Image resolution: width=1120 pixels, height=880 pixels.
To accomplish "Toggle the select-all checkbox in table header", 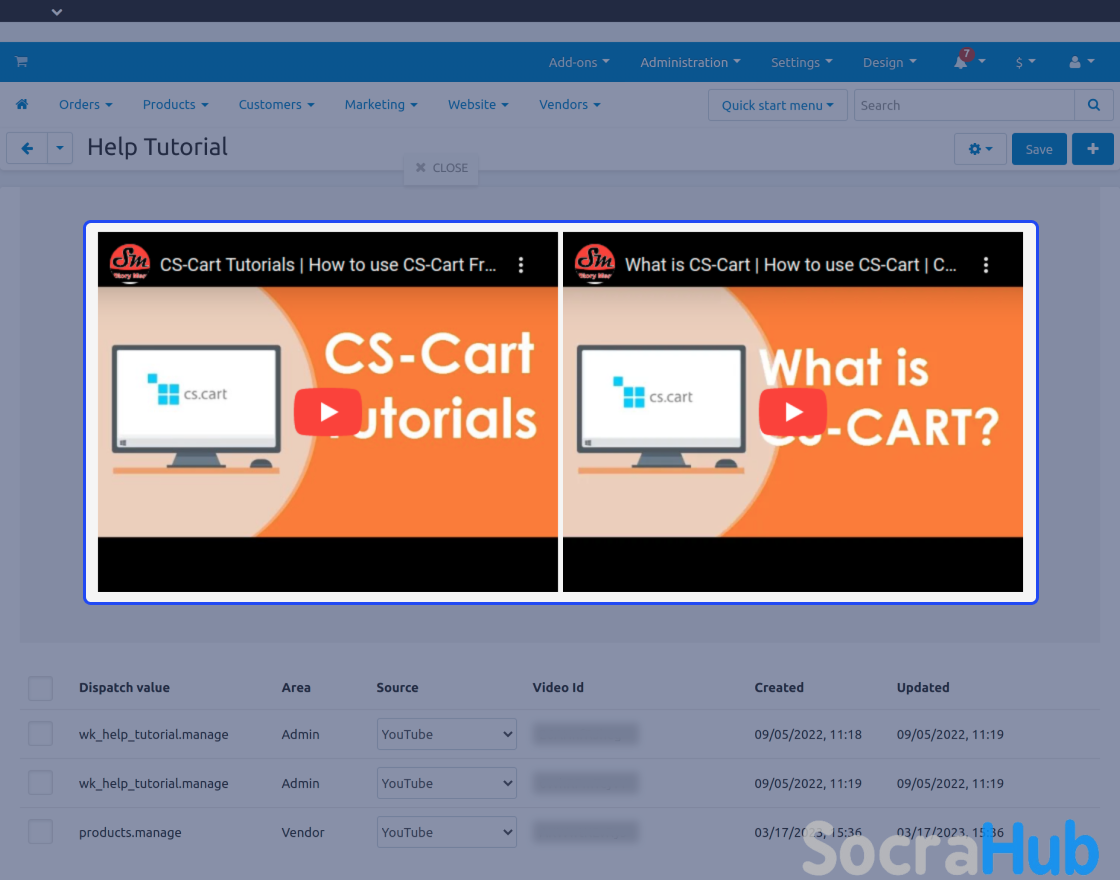I will [40, 688].
